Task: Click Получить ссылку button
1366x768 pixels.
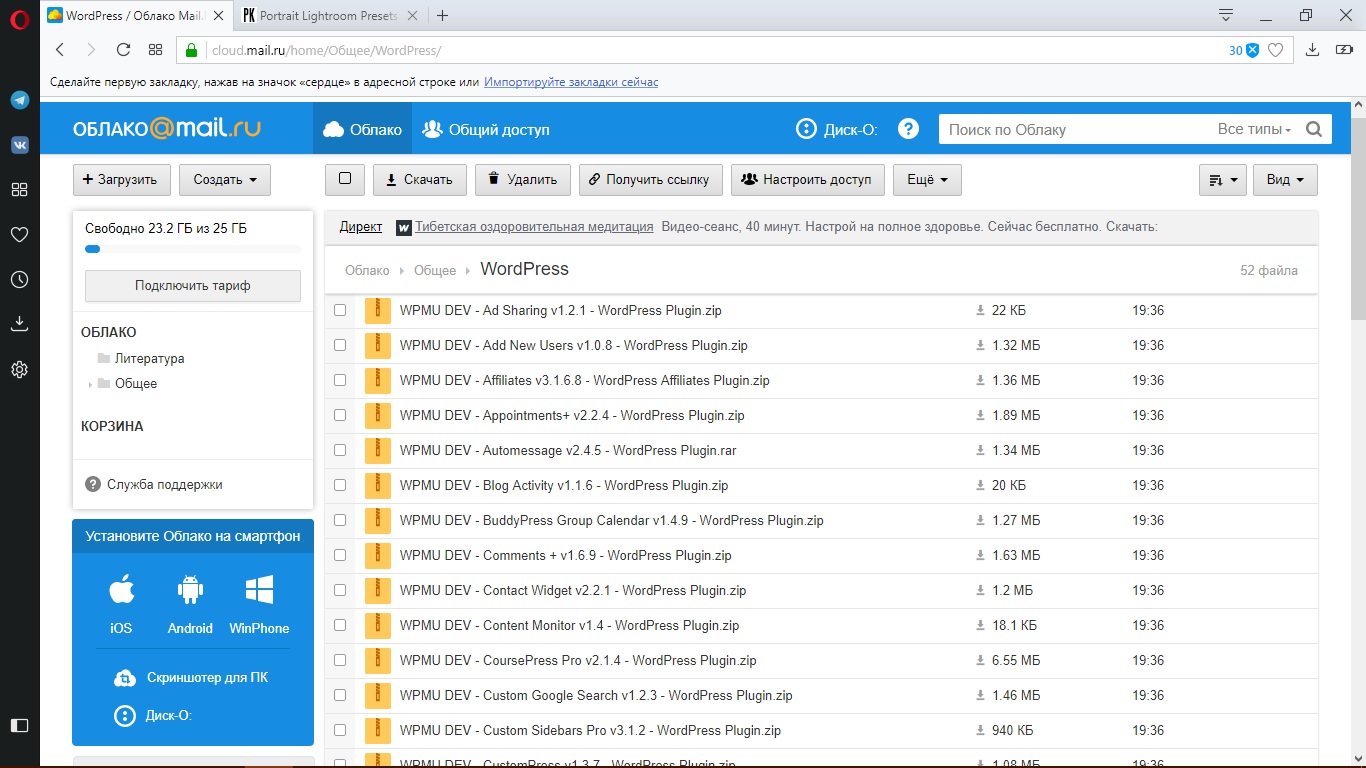Action: click(651, 180)
